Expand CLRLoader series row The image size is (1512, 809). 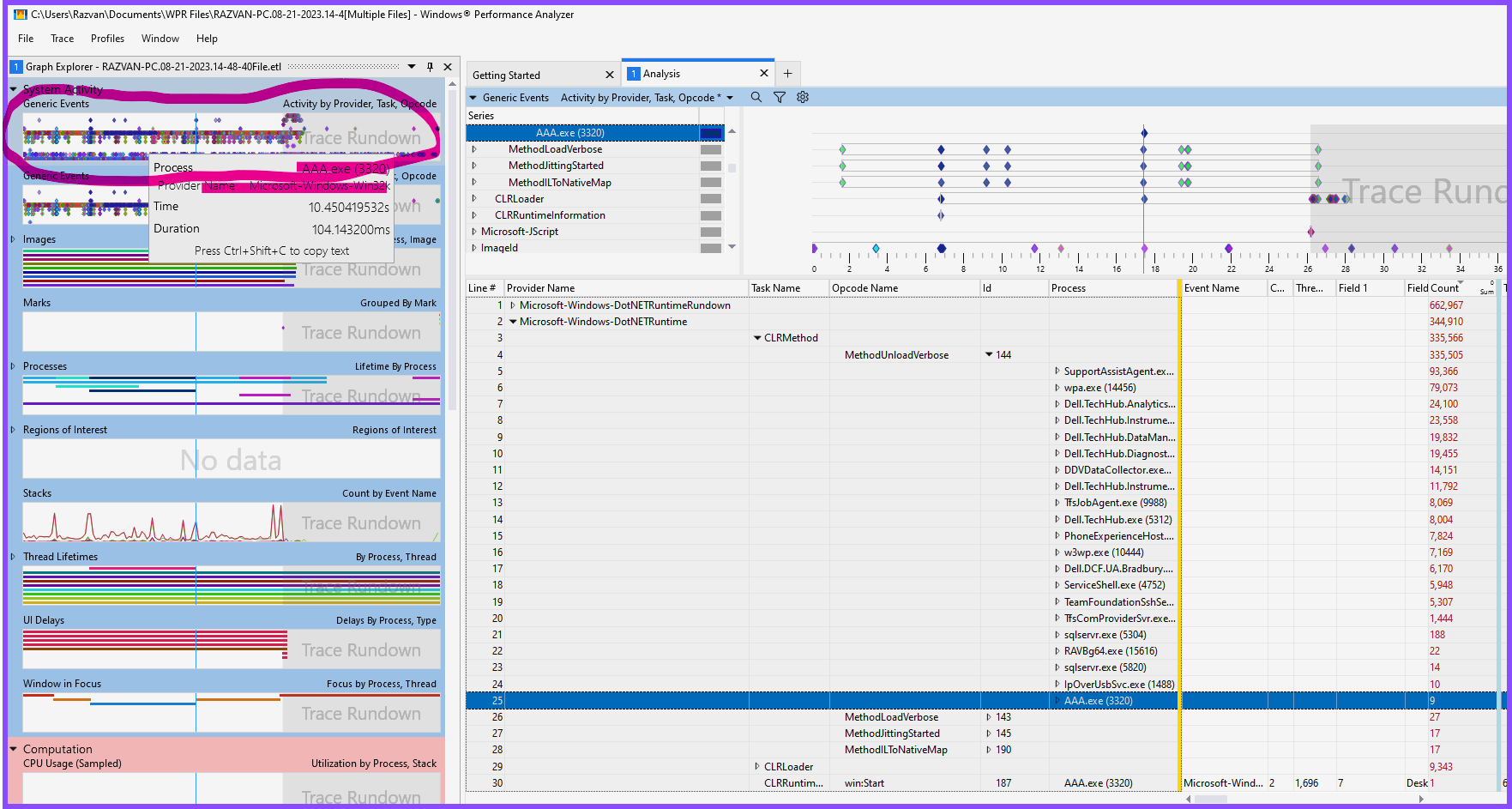click(474, 198)
